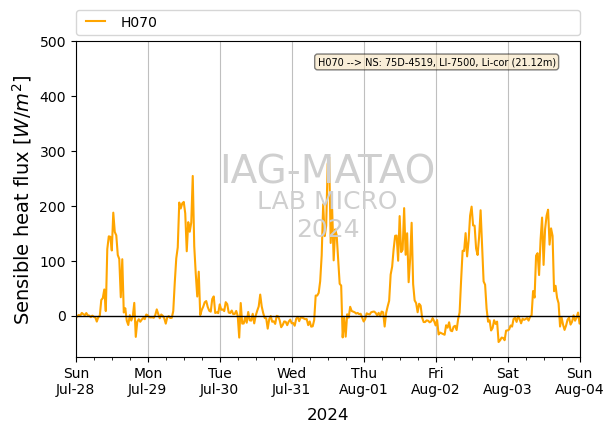Click the Sun Jul-28 date label
Viewport: 614px width, 433px height.
[75, 381]
